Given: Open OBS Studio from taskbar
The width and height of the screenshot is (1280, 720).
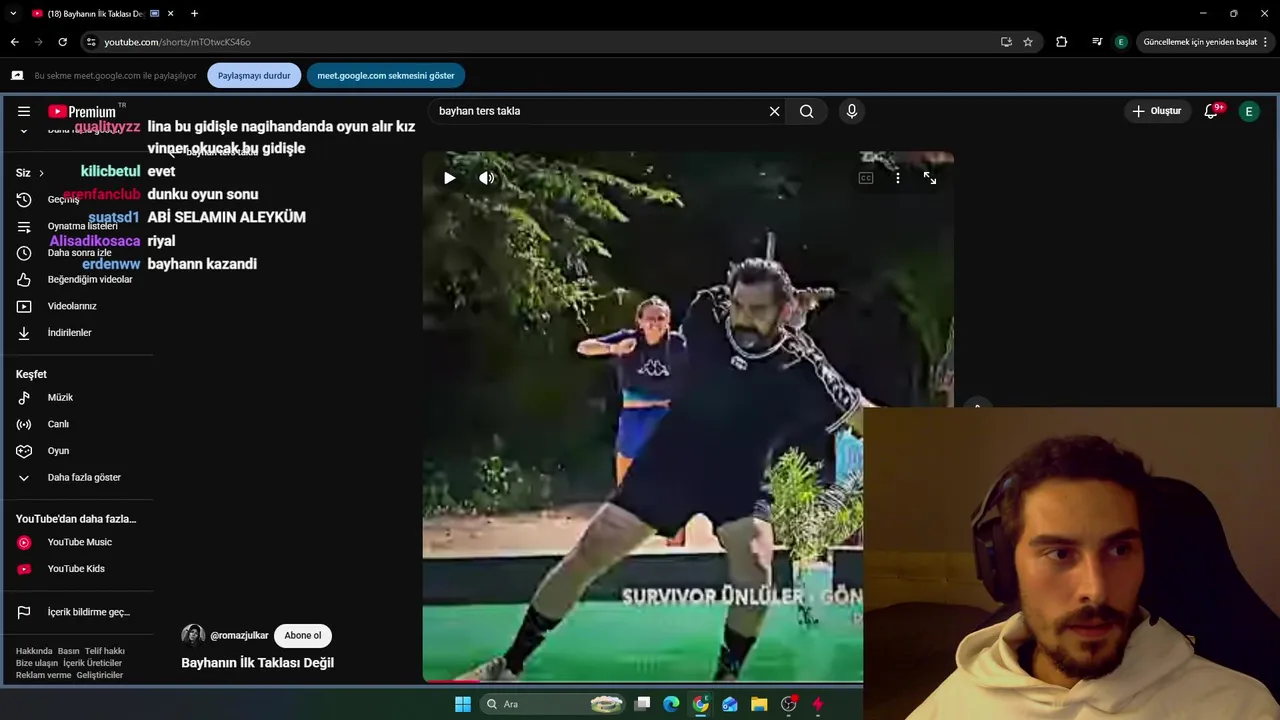Looking at the screenshot, I should 789,704.
